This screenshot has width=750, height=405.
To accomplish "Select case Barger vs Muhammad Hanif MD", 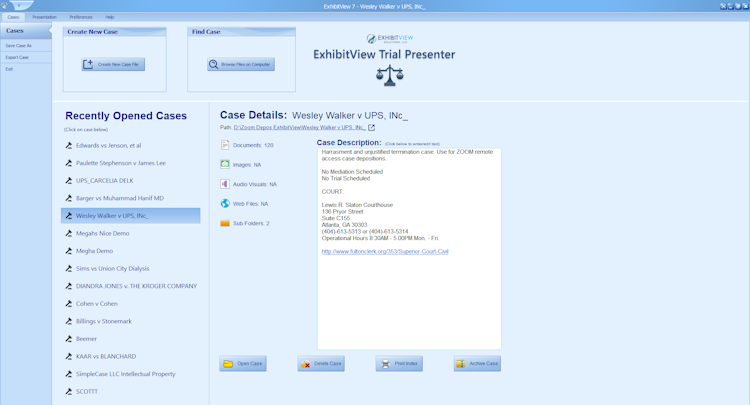I will click(x=120, y=198).
